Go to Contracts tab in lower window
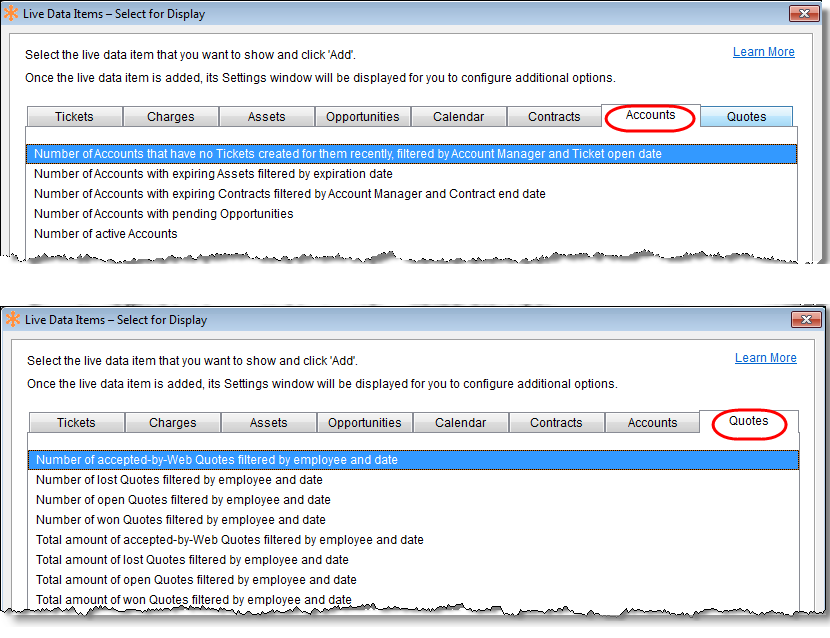 click(x=556, y=423)
